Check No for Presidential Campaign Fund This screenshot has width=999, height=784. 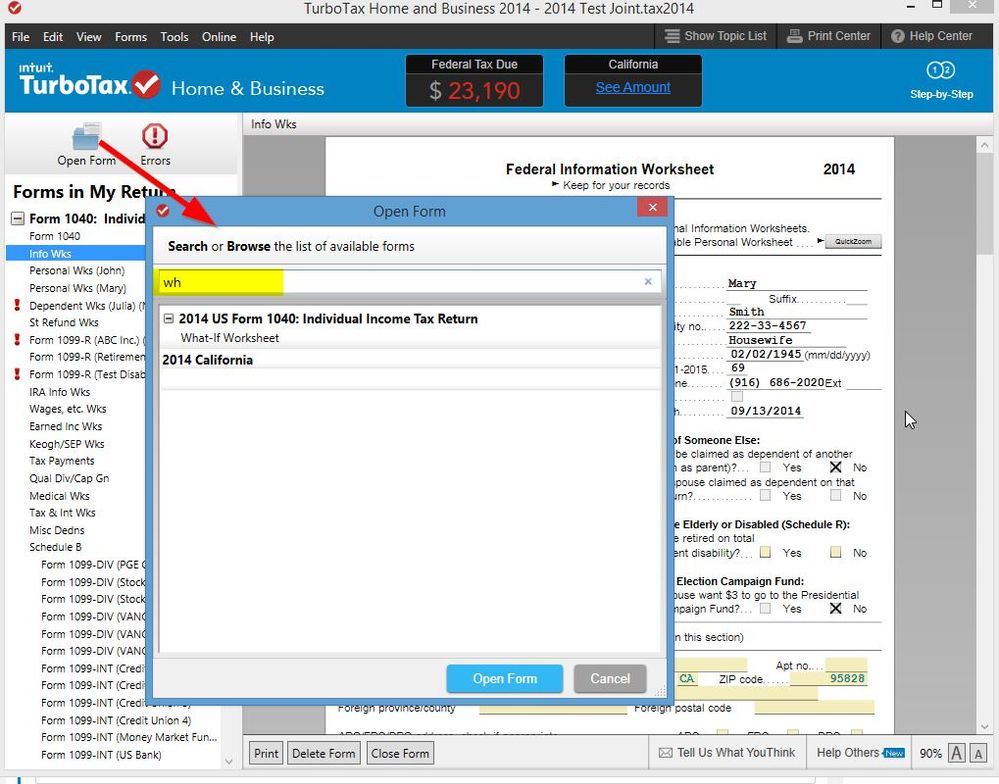pos(835,609)
